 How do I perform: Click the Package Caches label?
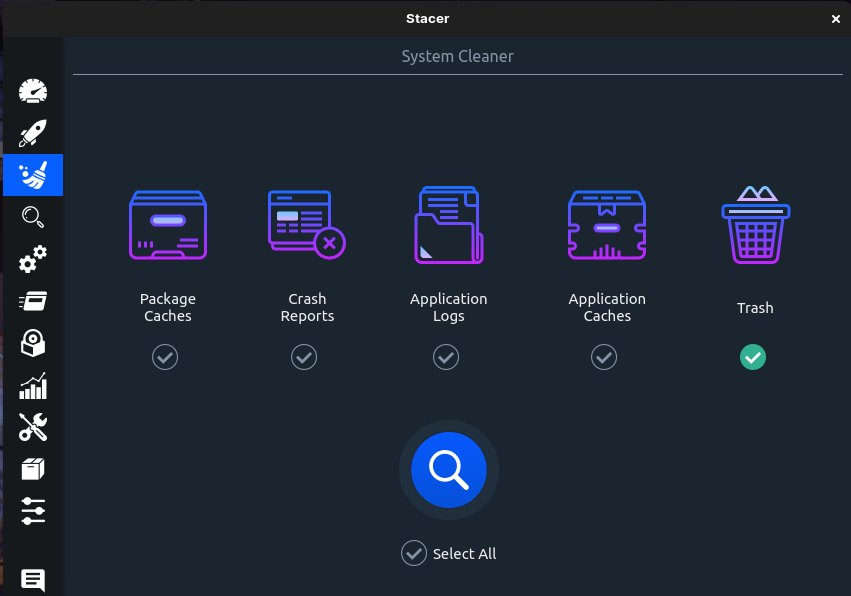click(168, 307)
